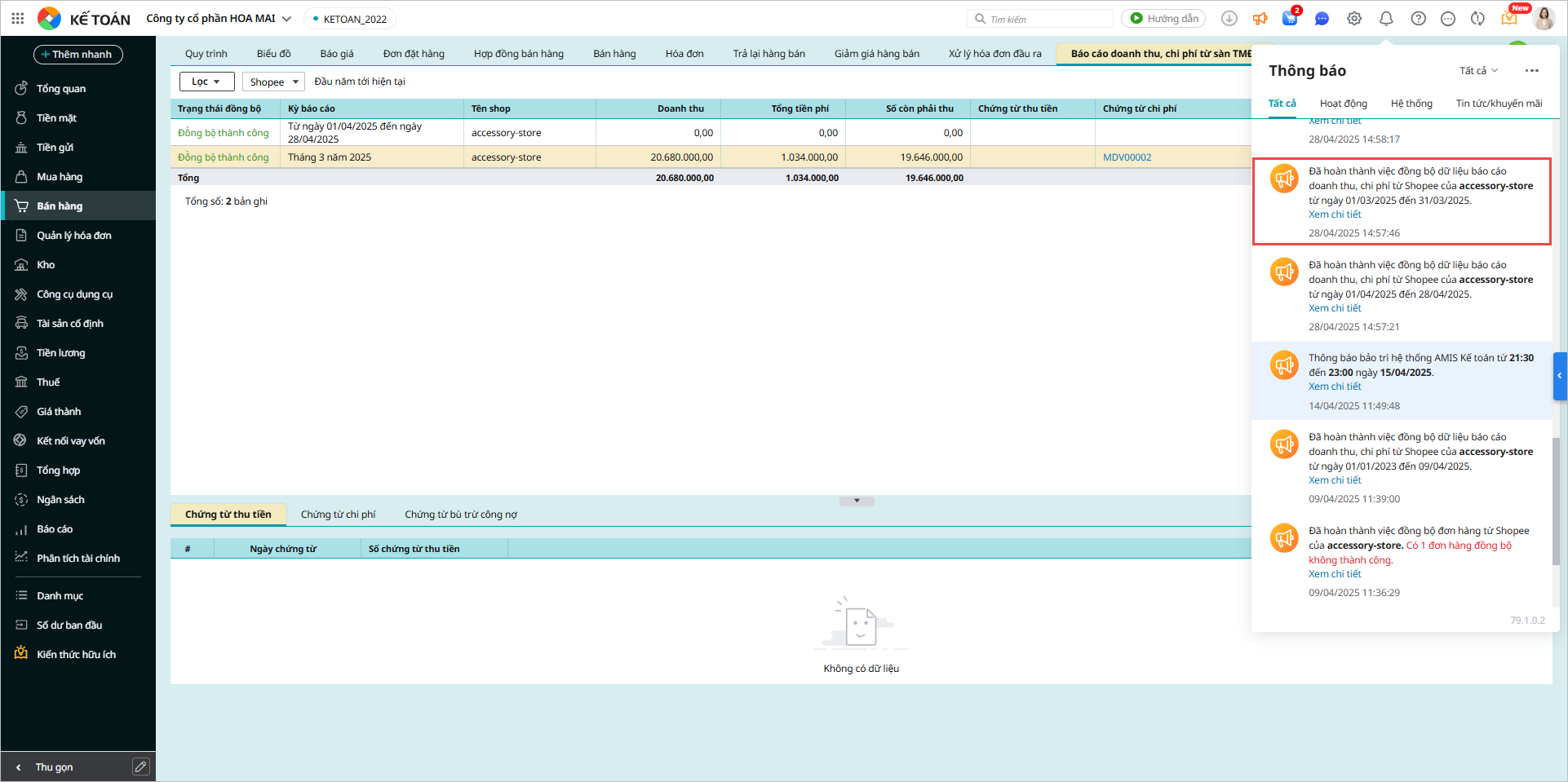This screenshot has width=1568, height=782.
Task: Click the MDV00002 expense voucher link
Action: (x=1127, y=157)
